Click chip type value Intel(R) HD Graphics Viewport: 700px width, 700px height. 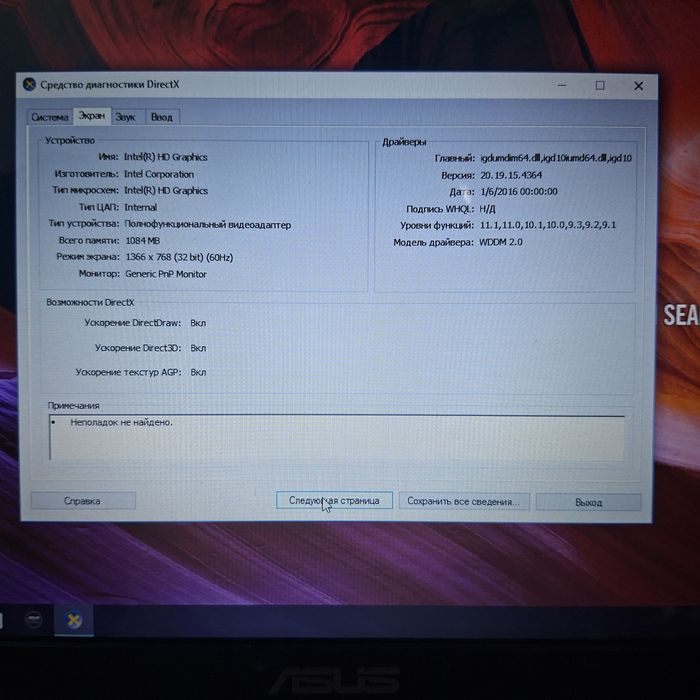point(166,191)
